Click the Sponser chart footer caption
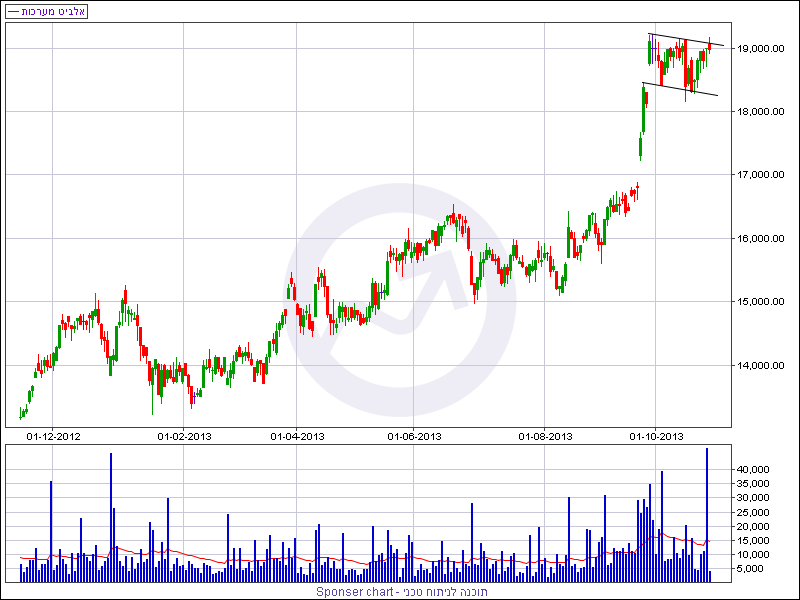Image resolution: width=800 pixels, height=600 pixels. (x=402, y=592)
